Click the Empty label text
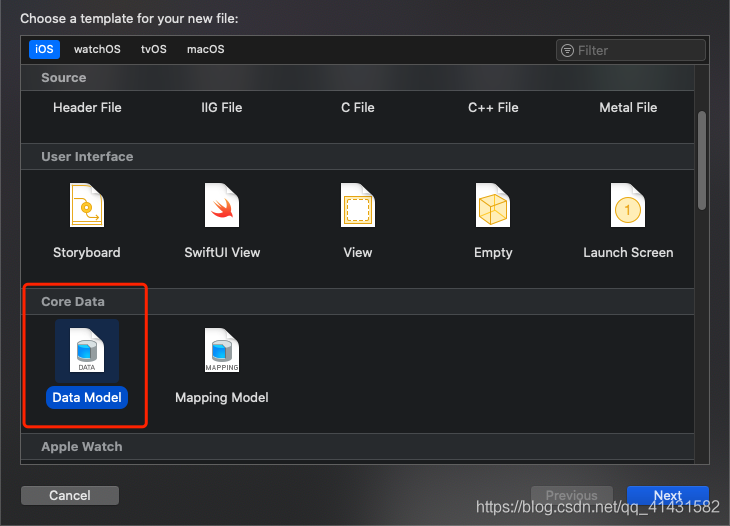Image resolution: width=730 pixels, height=526 pixels. click(x=493, y=252)
